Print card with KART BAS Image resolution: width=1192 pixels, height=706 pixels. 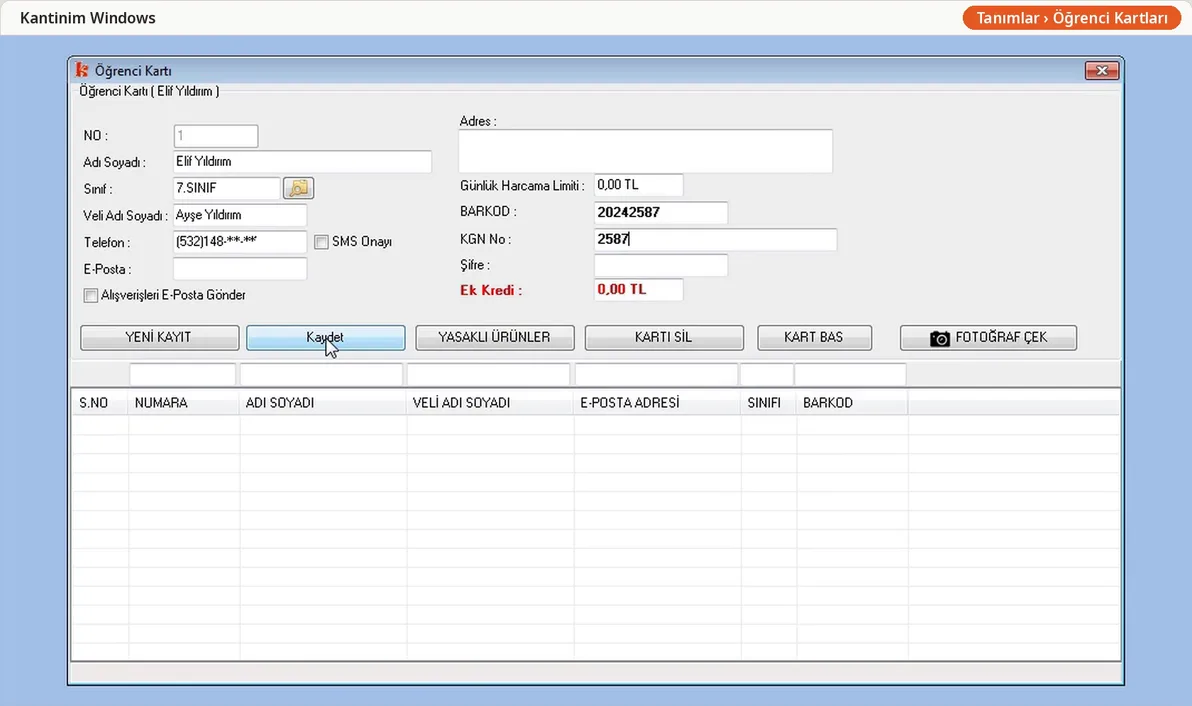point(815,337)
